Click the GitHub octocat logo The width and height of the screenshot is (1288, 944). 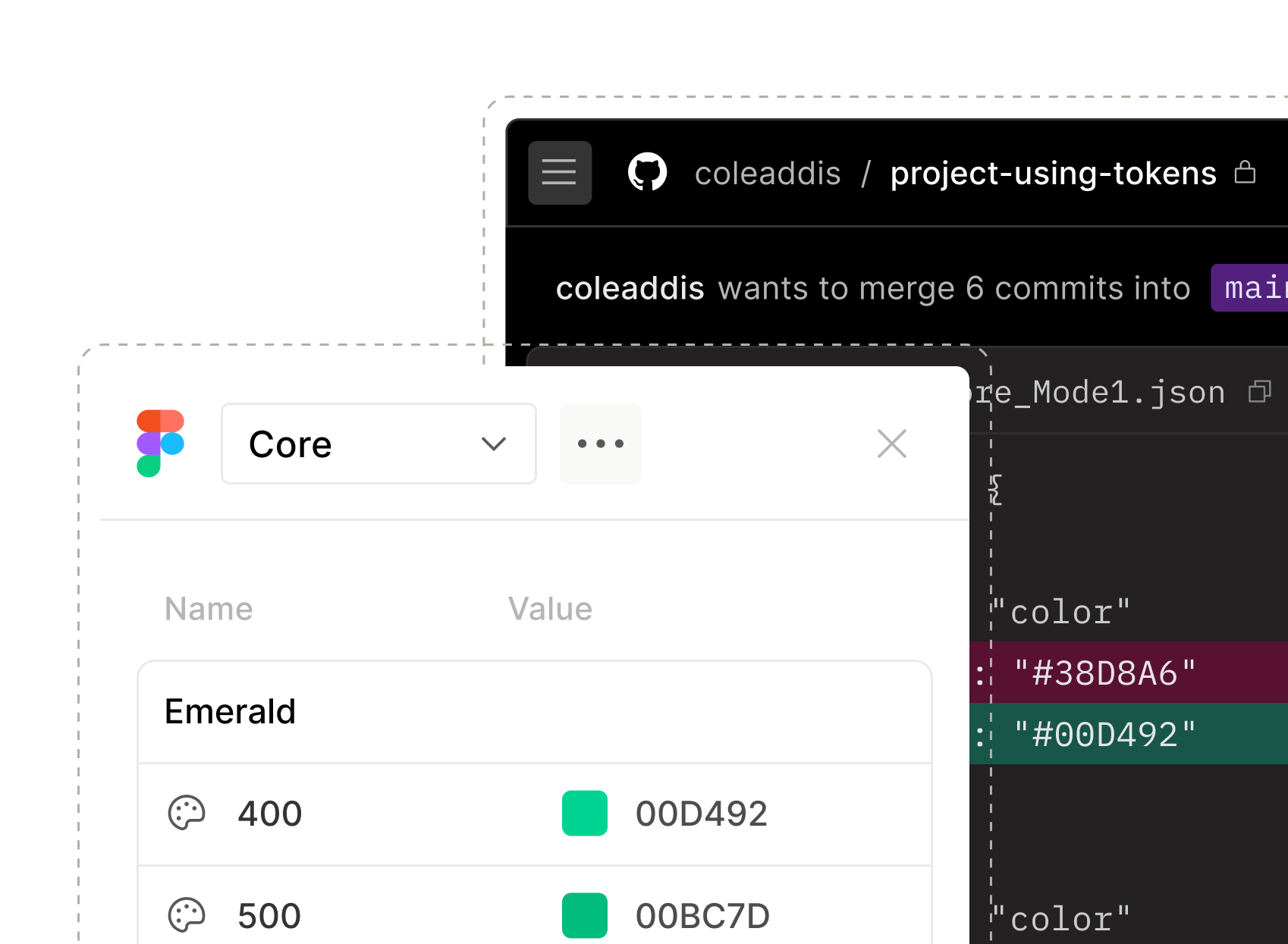coord(647,172)
